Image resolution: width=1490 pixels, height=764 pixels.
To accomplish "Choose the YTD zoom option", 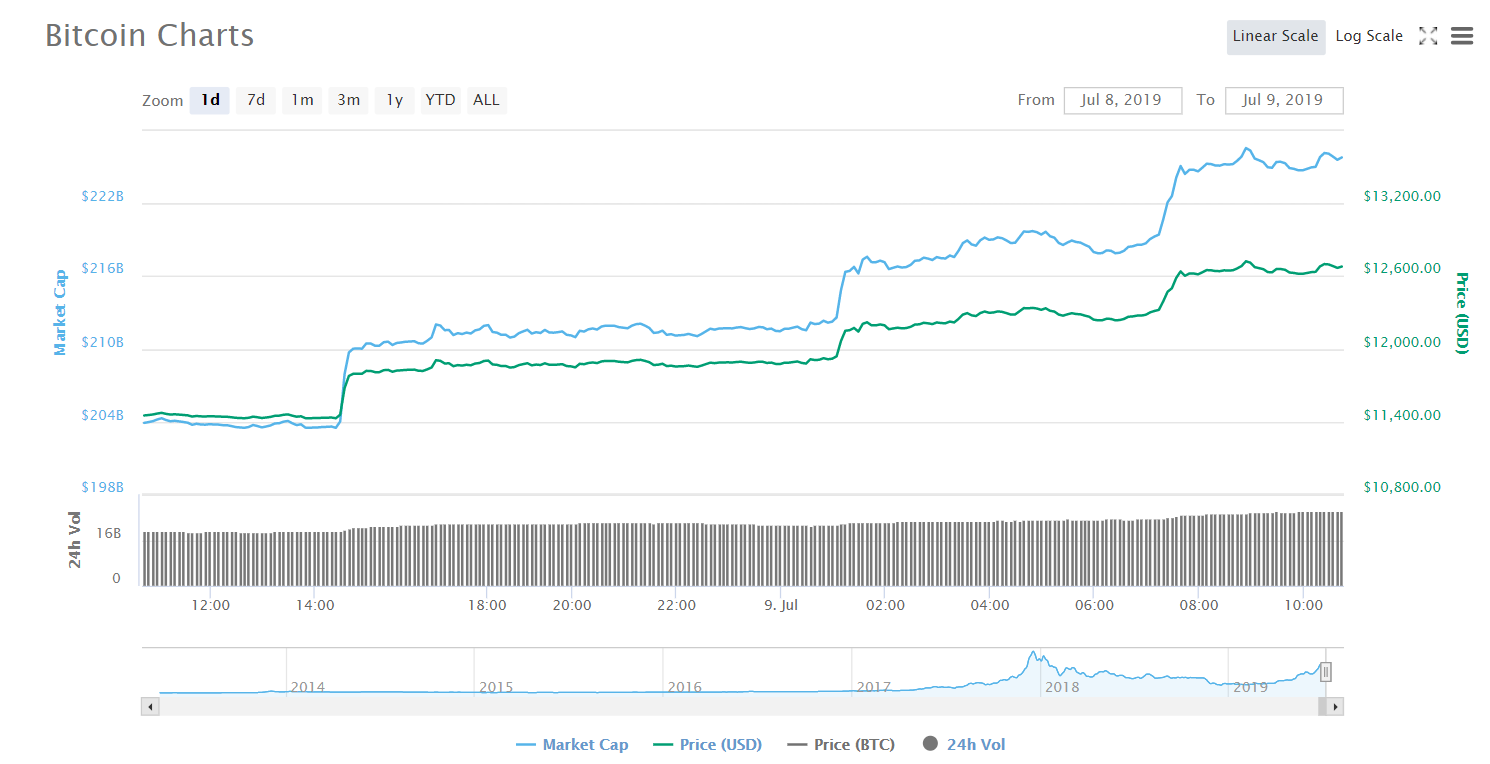I will [440, 100].
